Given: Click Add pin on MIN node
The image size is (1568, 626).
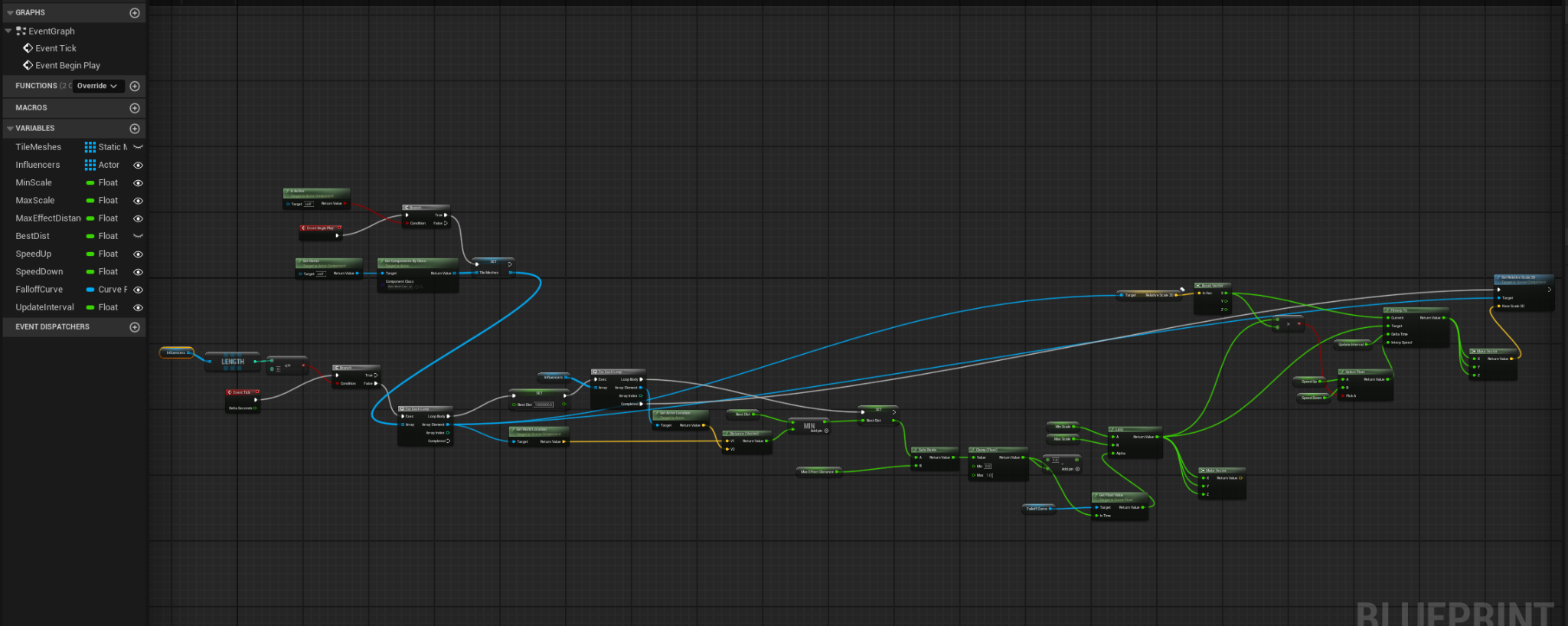Looking at the screenshot, I should 826,431.
